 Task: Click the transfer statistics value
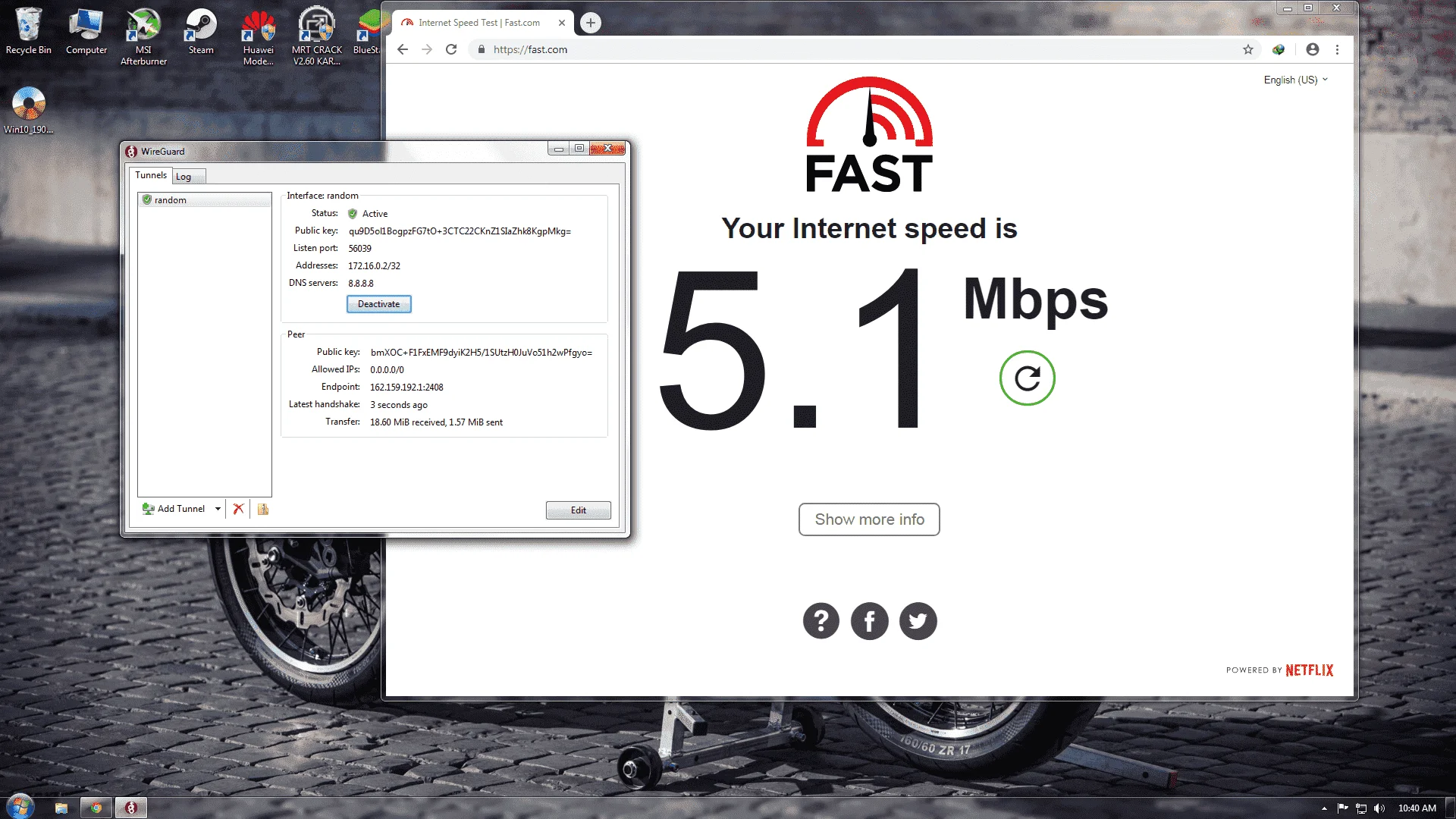click(x=436, y=422)
